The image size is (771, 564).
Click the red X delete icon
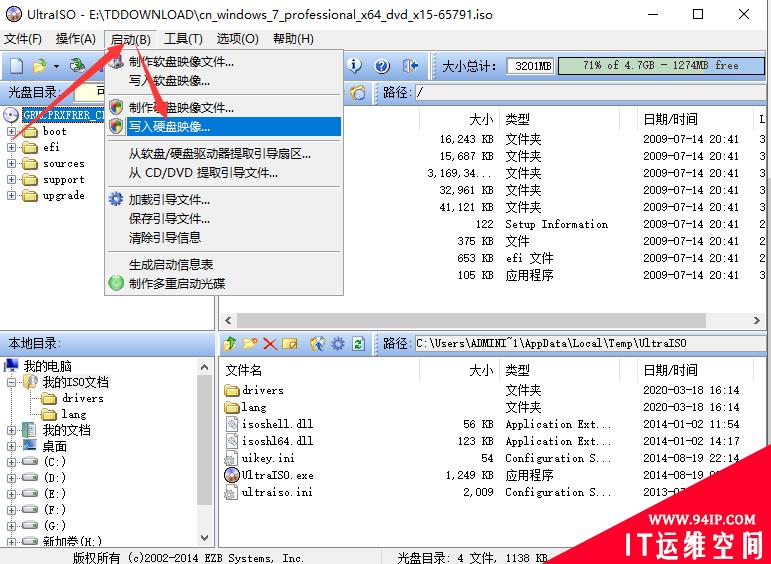click(x=270, y=343)
